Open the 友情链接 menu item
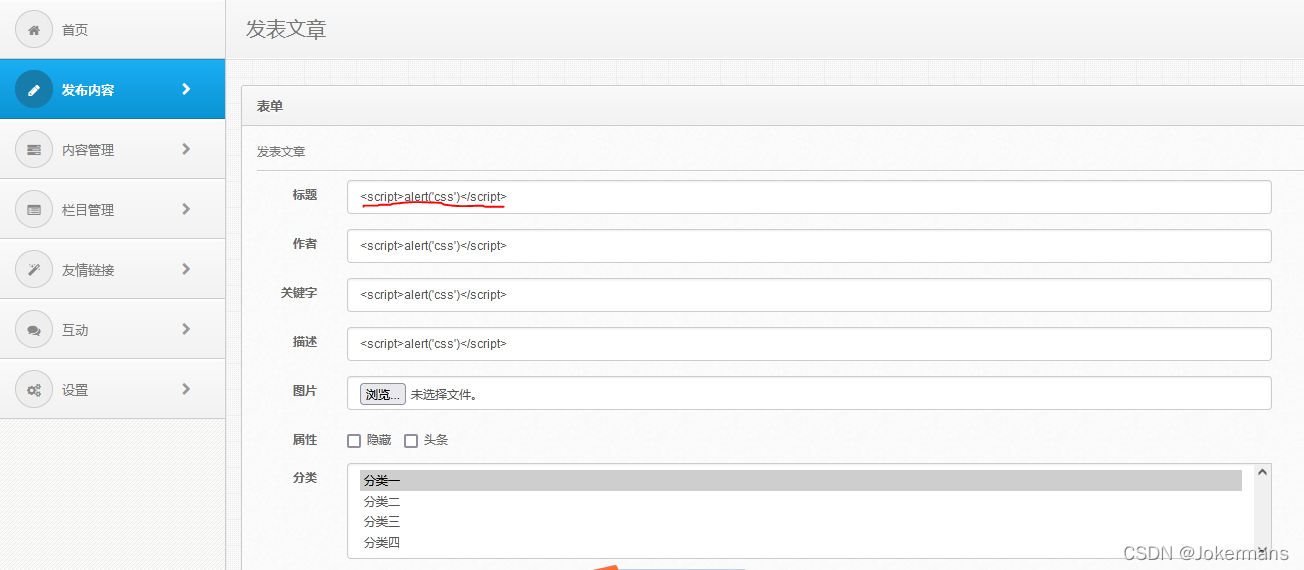This screenshot has height=570, width=1304. pos(112,269)
